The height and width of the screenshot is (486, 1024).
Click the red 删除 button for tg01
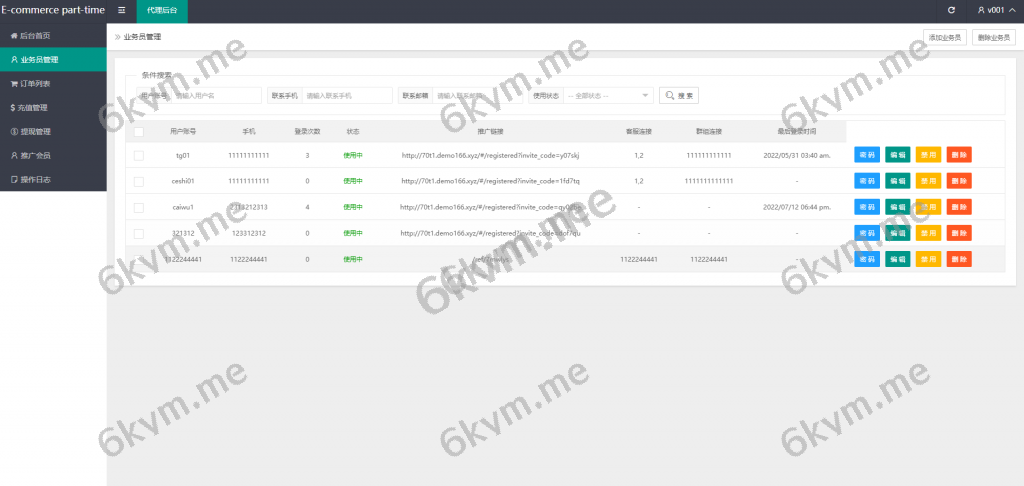(x=959, y=155)
